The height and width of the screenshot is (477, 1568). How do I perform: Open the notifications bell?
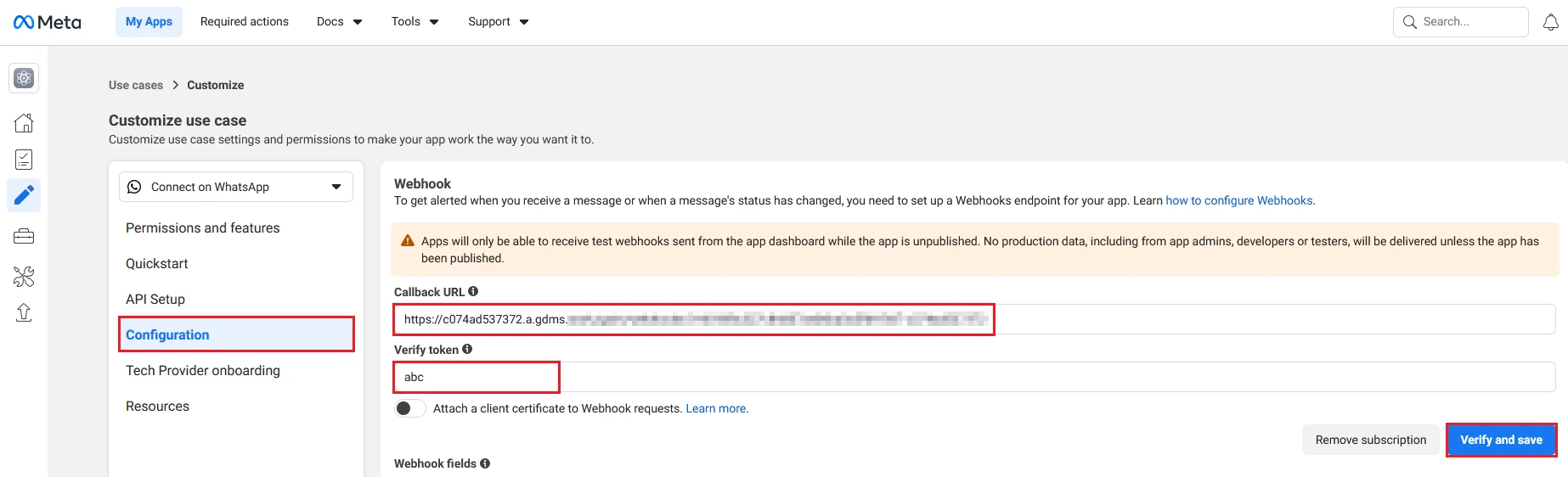pyautogui.click(x=1550, y=22)
